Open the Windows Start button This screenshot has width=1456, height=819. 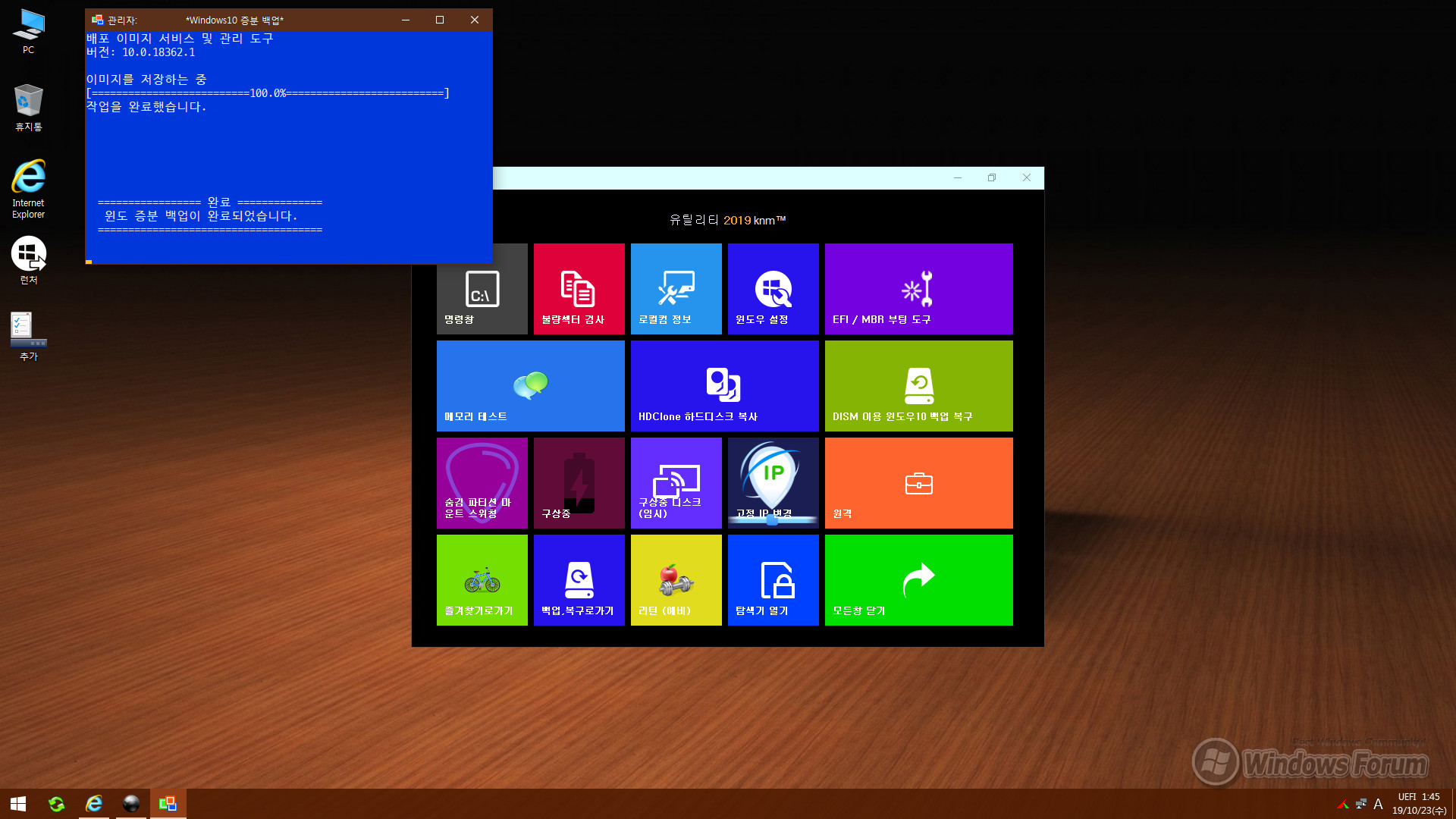pyautogui.click(x=18, y=804)
